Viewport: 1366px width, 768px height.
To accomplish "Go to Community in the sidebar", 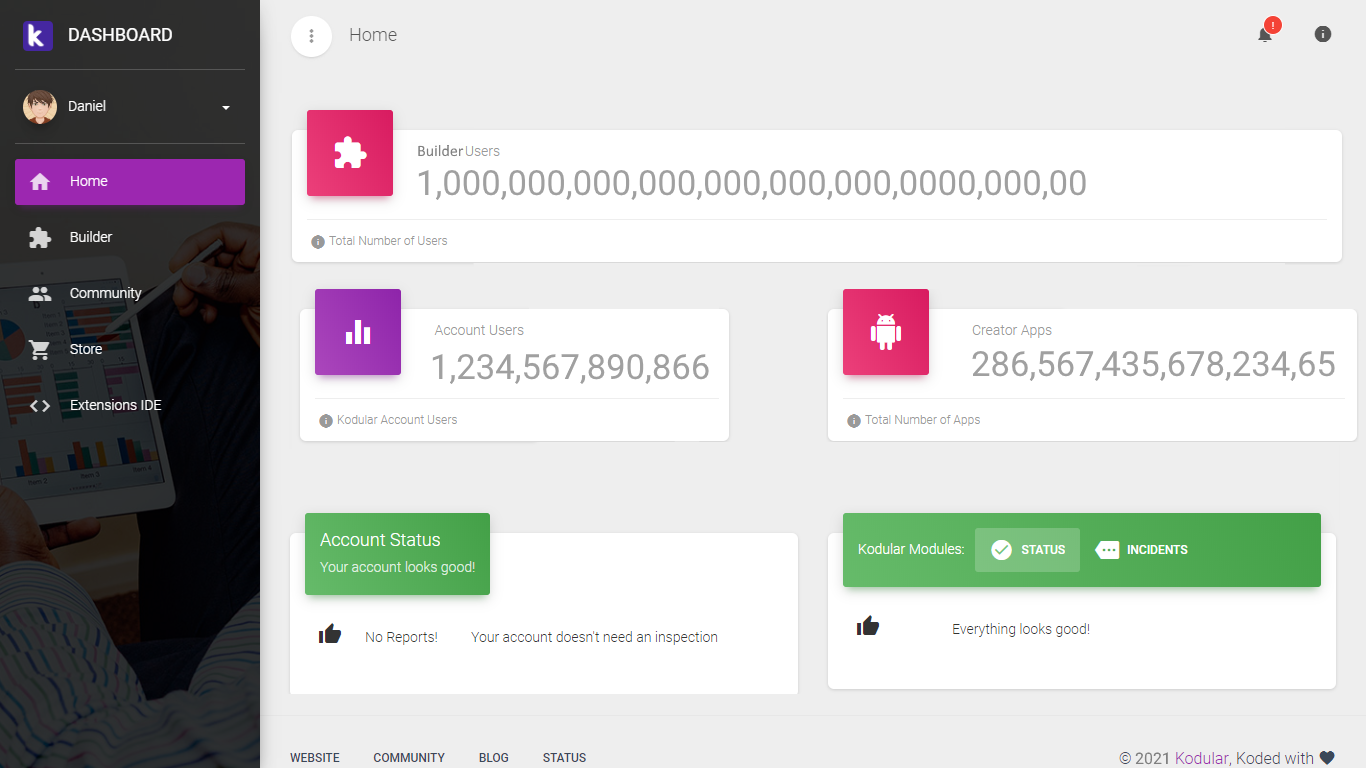I will tap(130, 294).
